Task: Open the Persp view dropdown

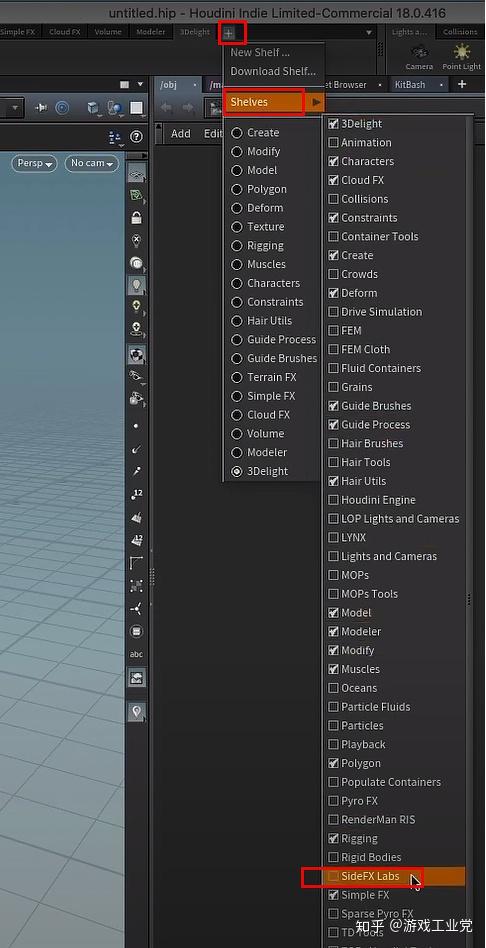Action: pyautogui.click(x=33, y=163)
